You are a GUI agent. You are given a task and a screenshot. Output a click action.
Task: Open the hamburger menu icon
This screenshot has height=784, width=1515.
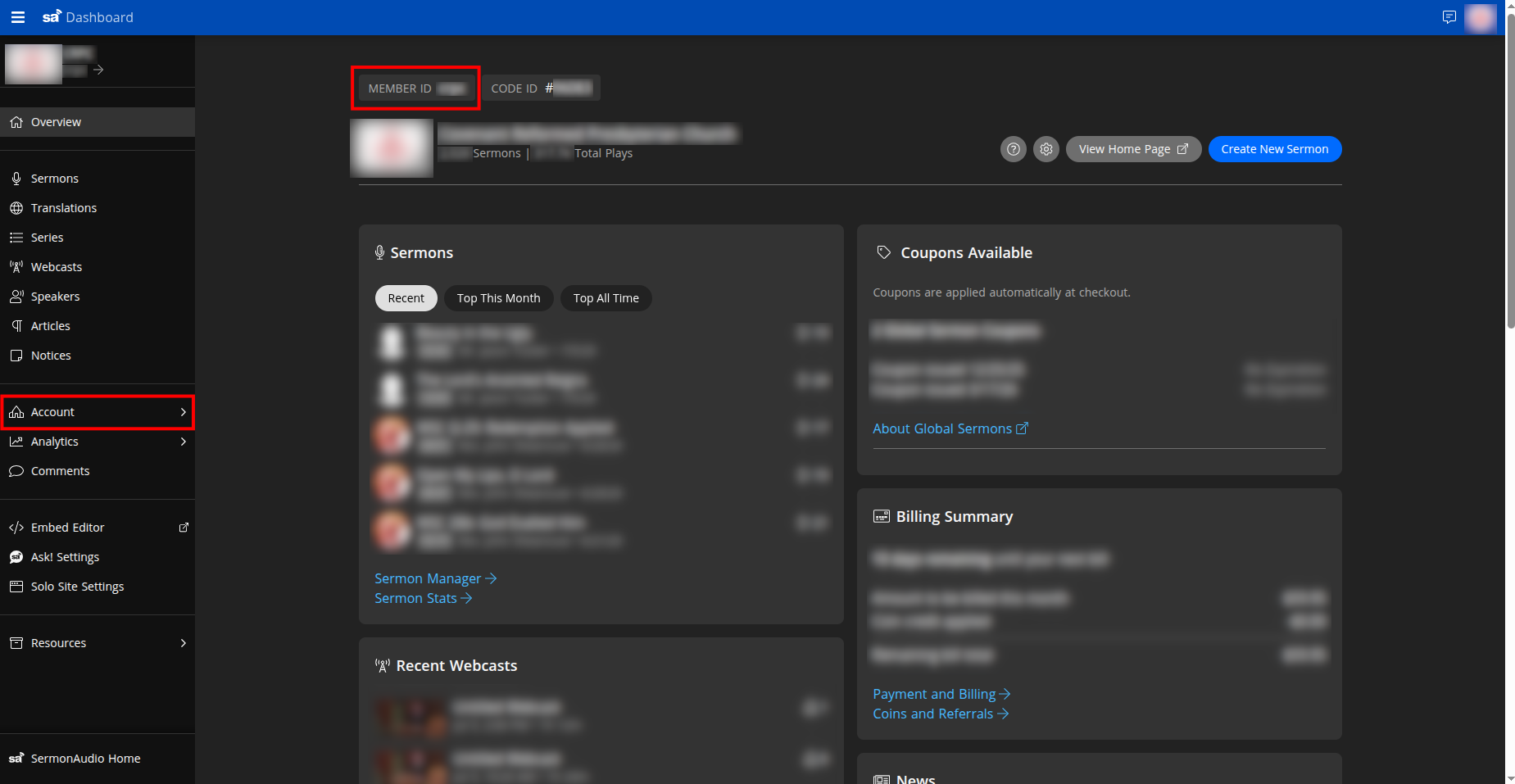click(17, 17)
